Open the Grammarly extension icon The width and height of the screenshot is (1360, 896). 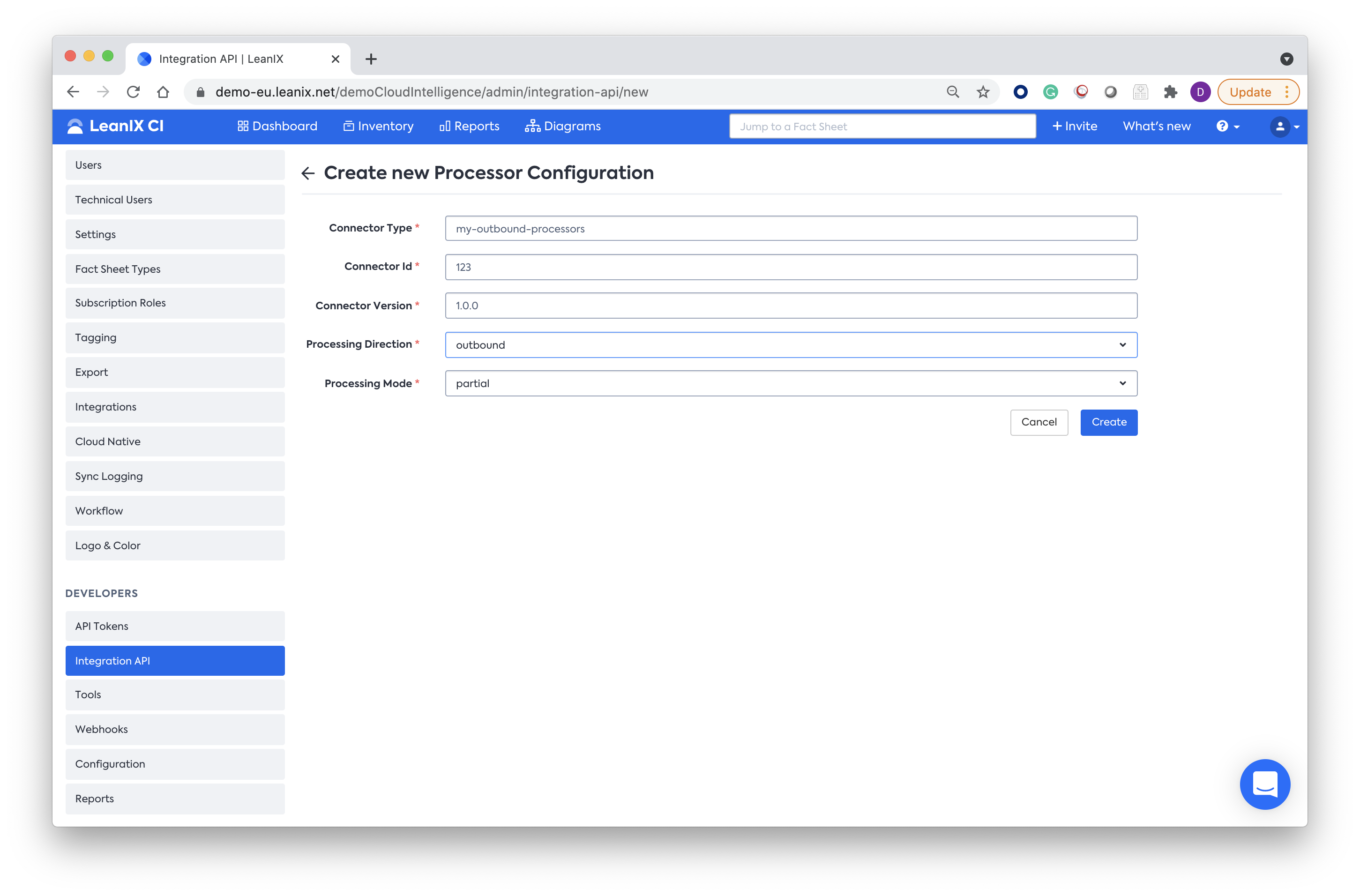(x=1050, y=92)
